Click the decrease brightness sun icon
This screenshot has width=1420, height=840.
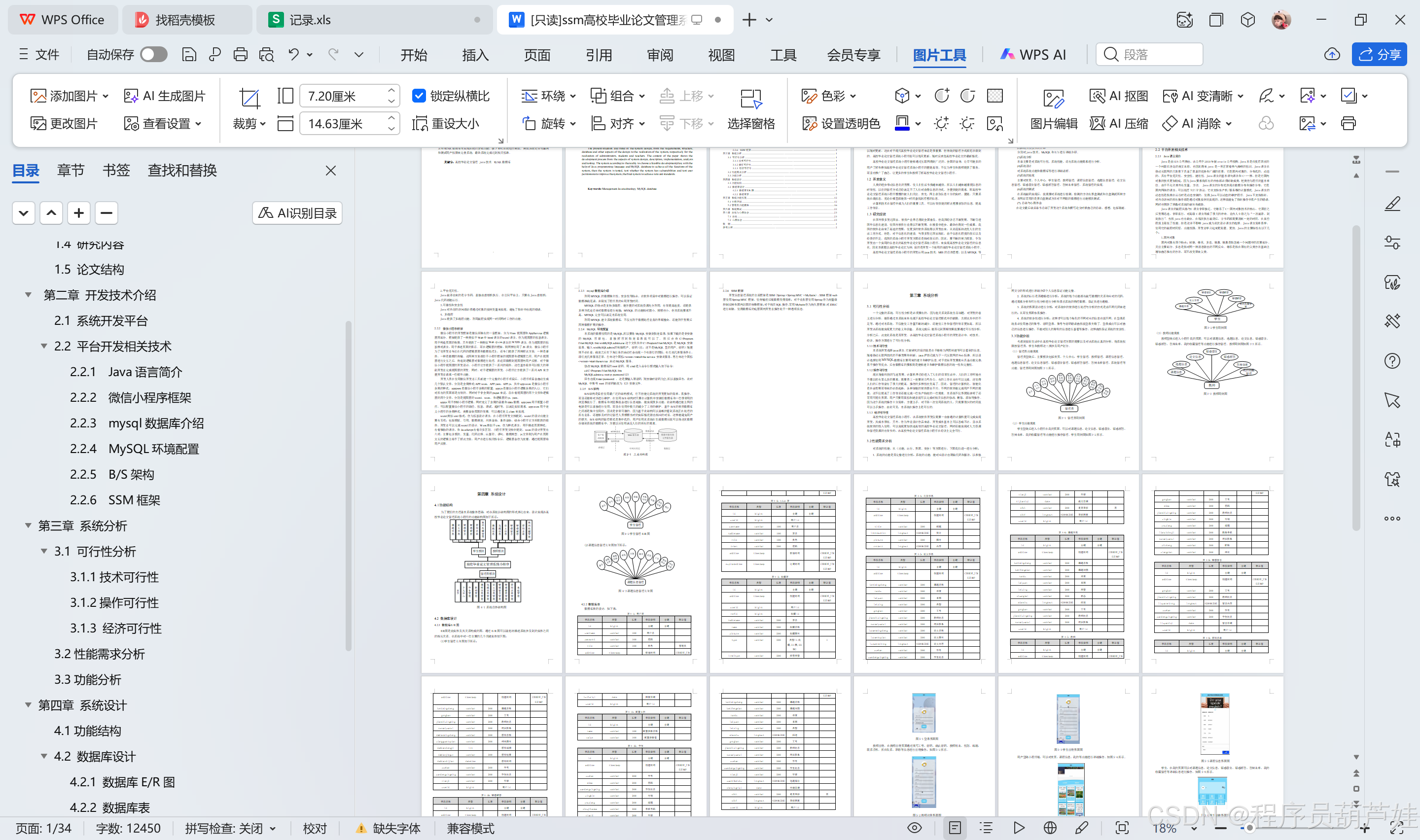pyautogui.click(x=967, y=123)
